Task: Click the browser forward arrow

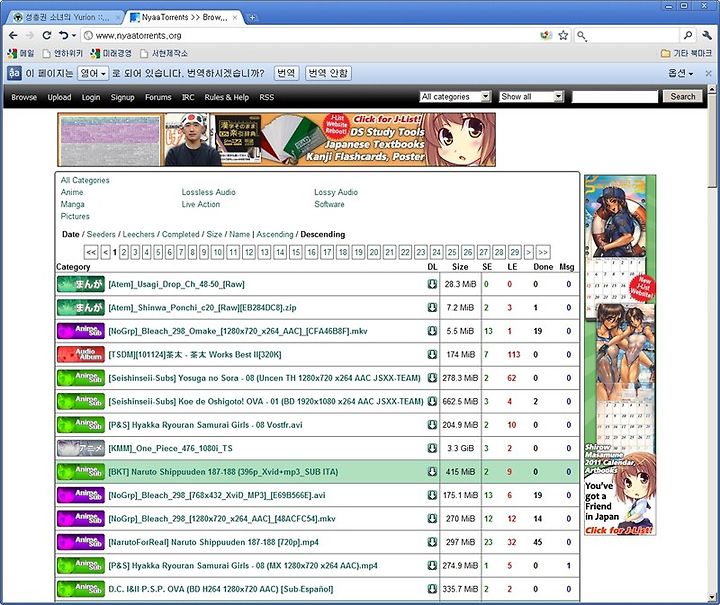Action: coord(30,35)
